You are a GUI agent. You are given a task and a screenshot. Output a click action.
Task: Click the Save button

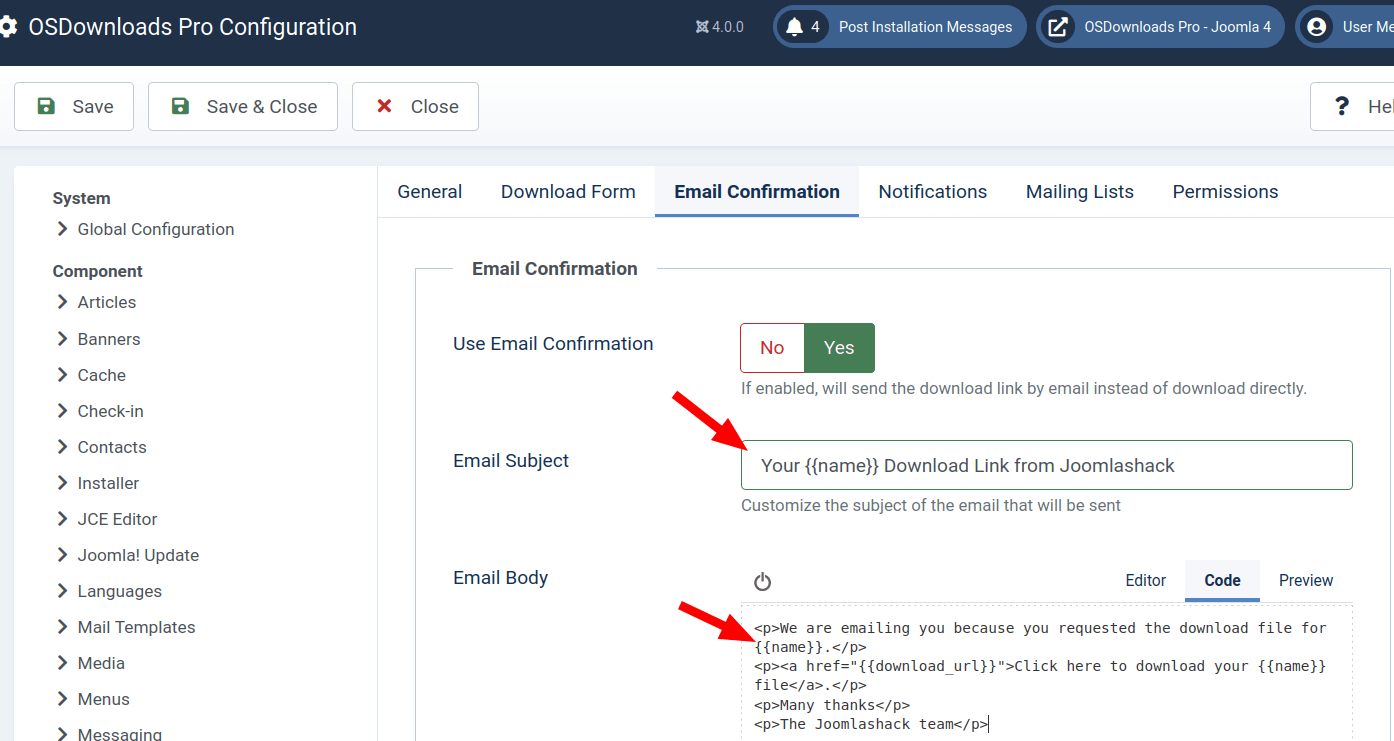tap(74, 106)
